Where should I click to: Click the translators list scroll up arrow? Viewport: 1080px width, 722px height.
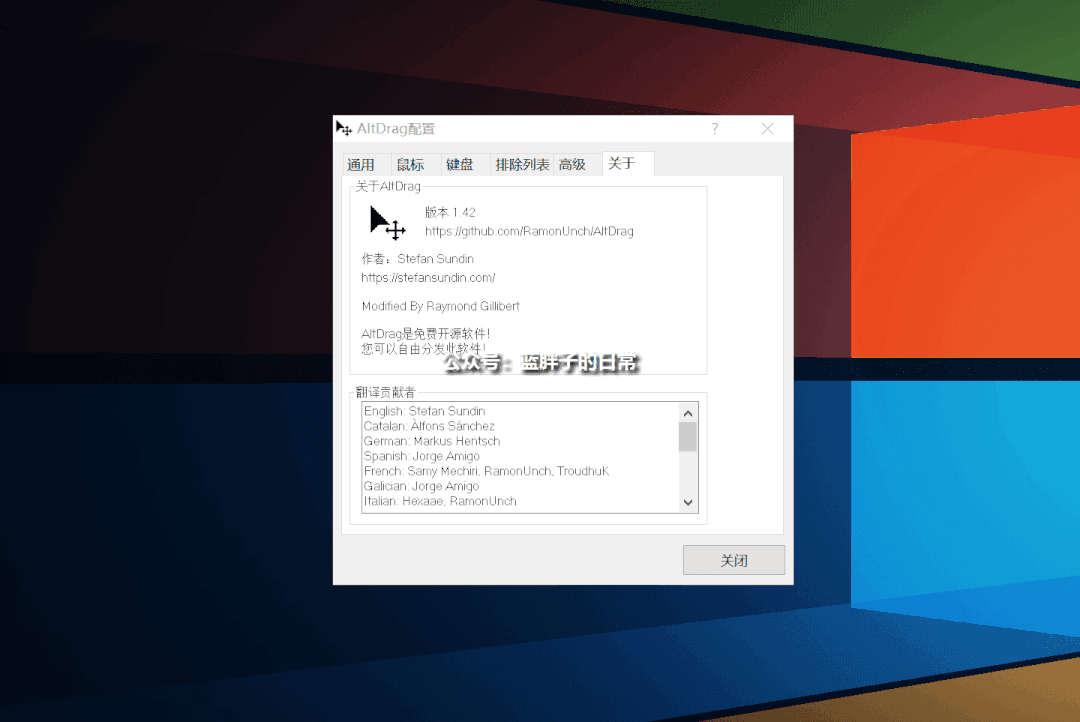687,413
